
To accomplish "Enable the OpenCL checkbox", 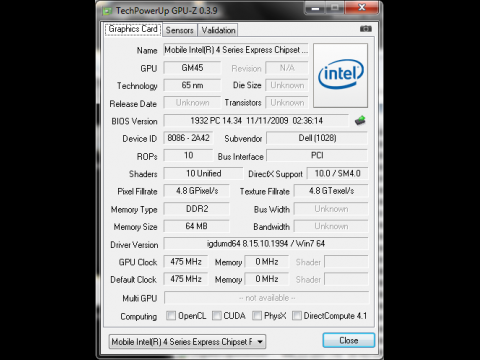I will tap(171, 315).
